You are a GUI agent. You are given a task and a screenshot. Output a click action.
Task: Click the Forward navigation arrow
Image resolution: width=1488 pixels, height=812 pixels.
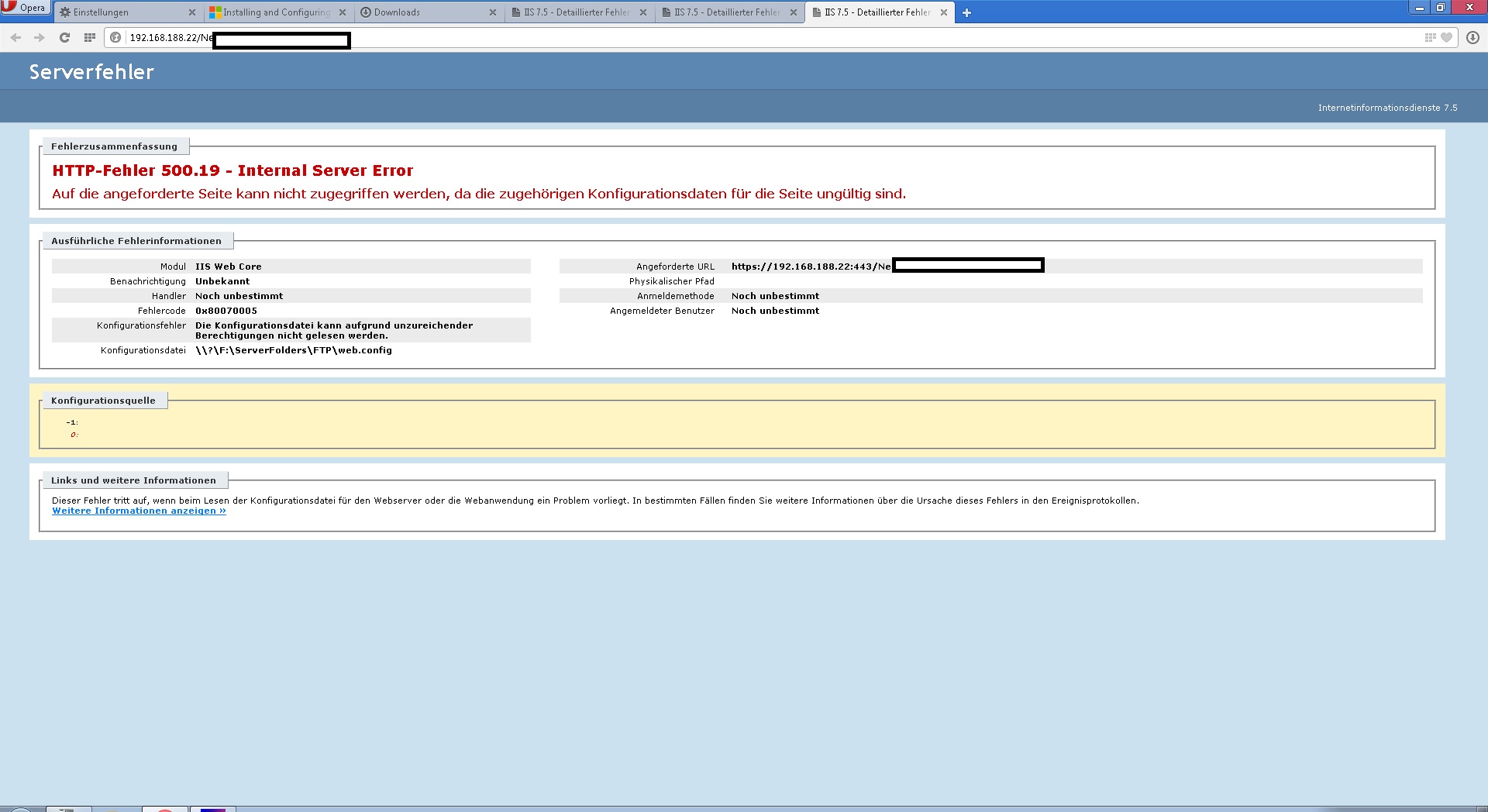pyautogui.click(x=39, y=37)
